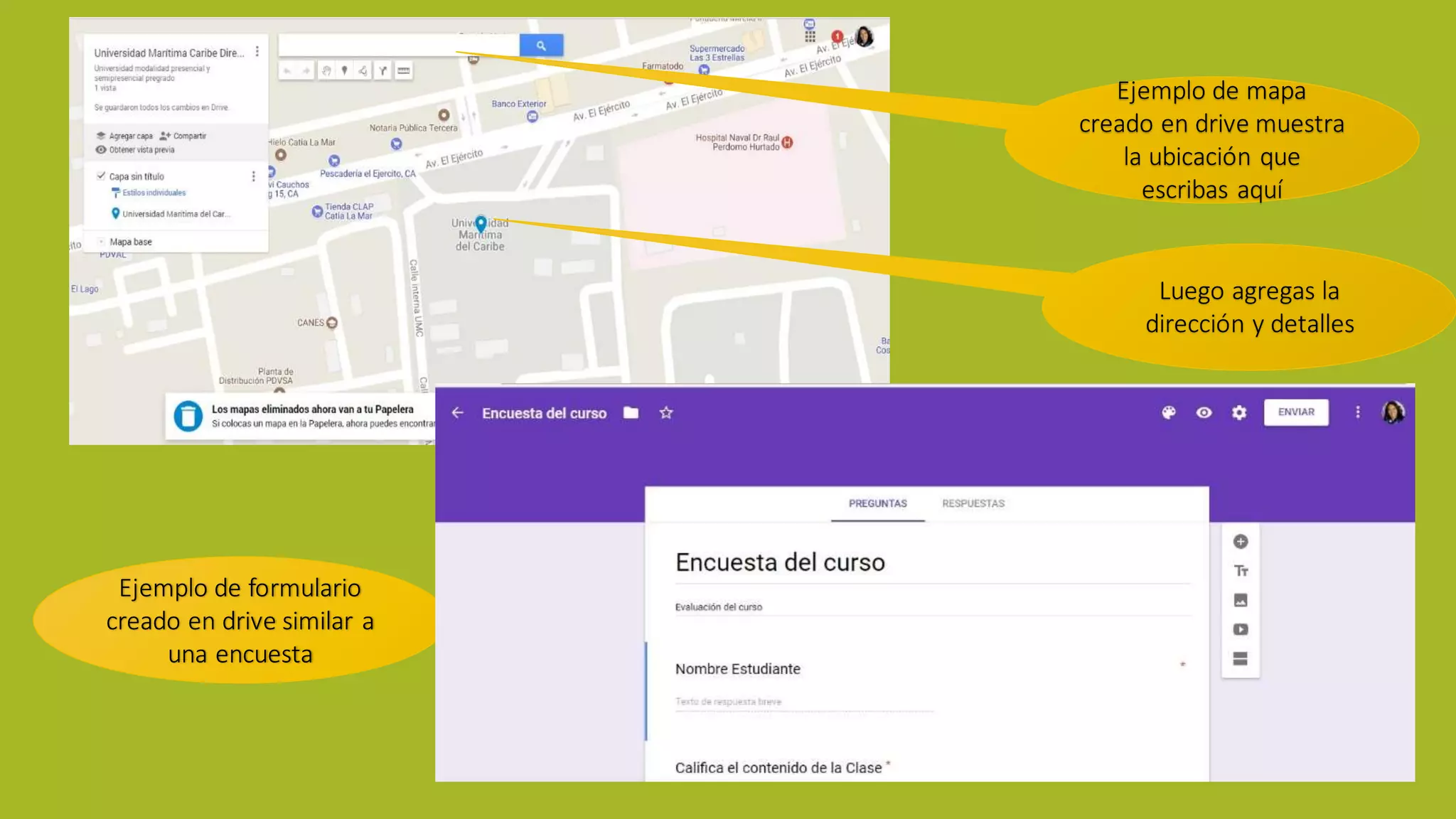Switch to the RESPUESTAS tab

(973, 503)
